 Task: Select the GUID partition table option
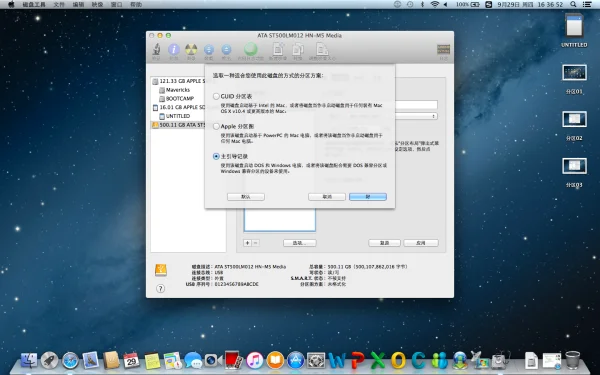pos(216,96)
